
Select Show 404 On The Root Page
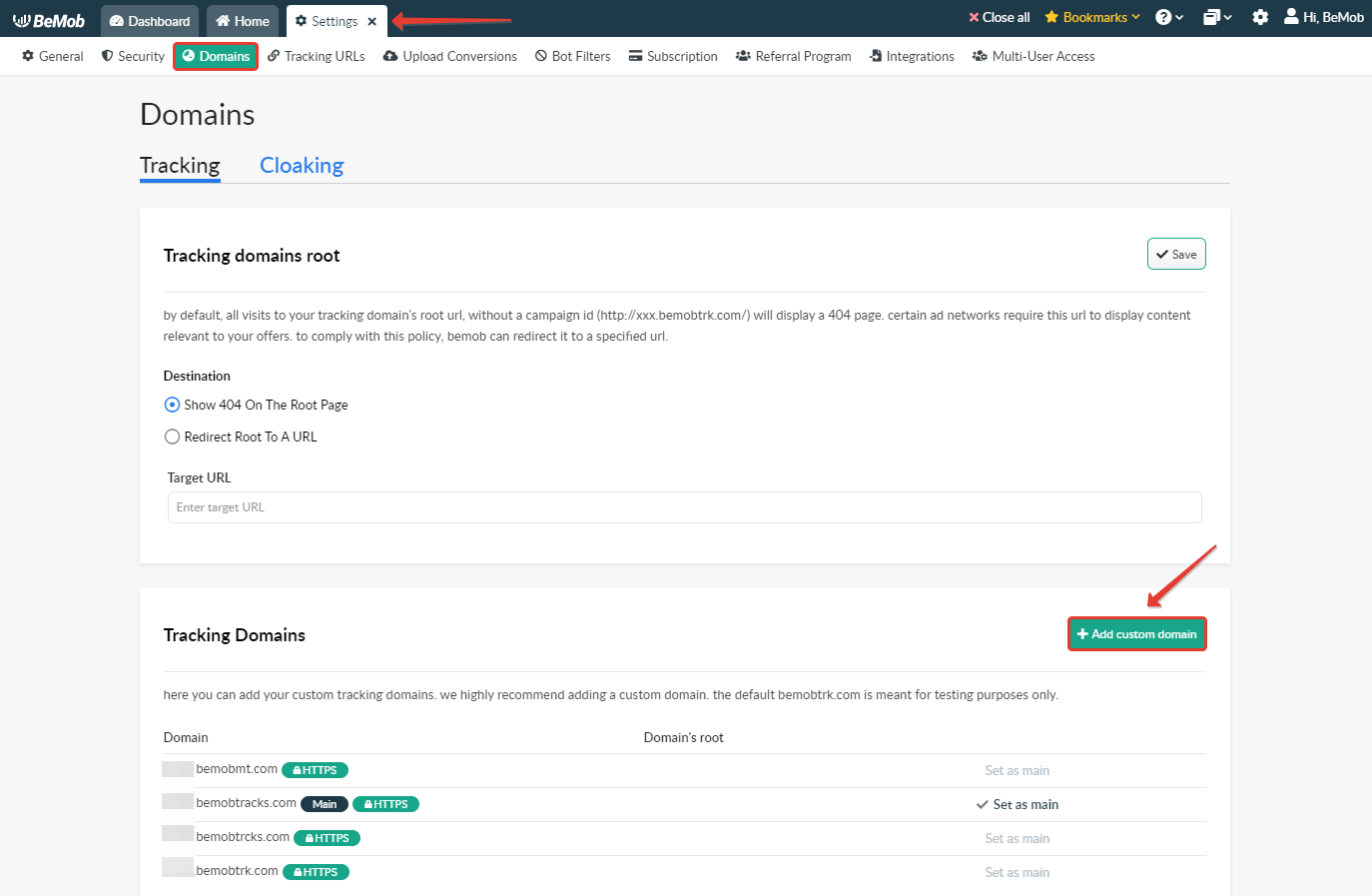tap(256, 405)
